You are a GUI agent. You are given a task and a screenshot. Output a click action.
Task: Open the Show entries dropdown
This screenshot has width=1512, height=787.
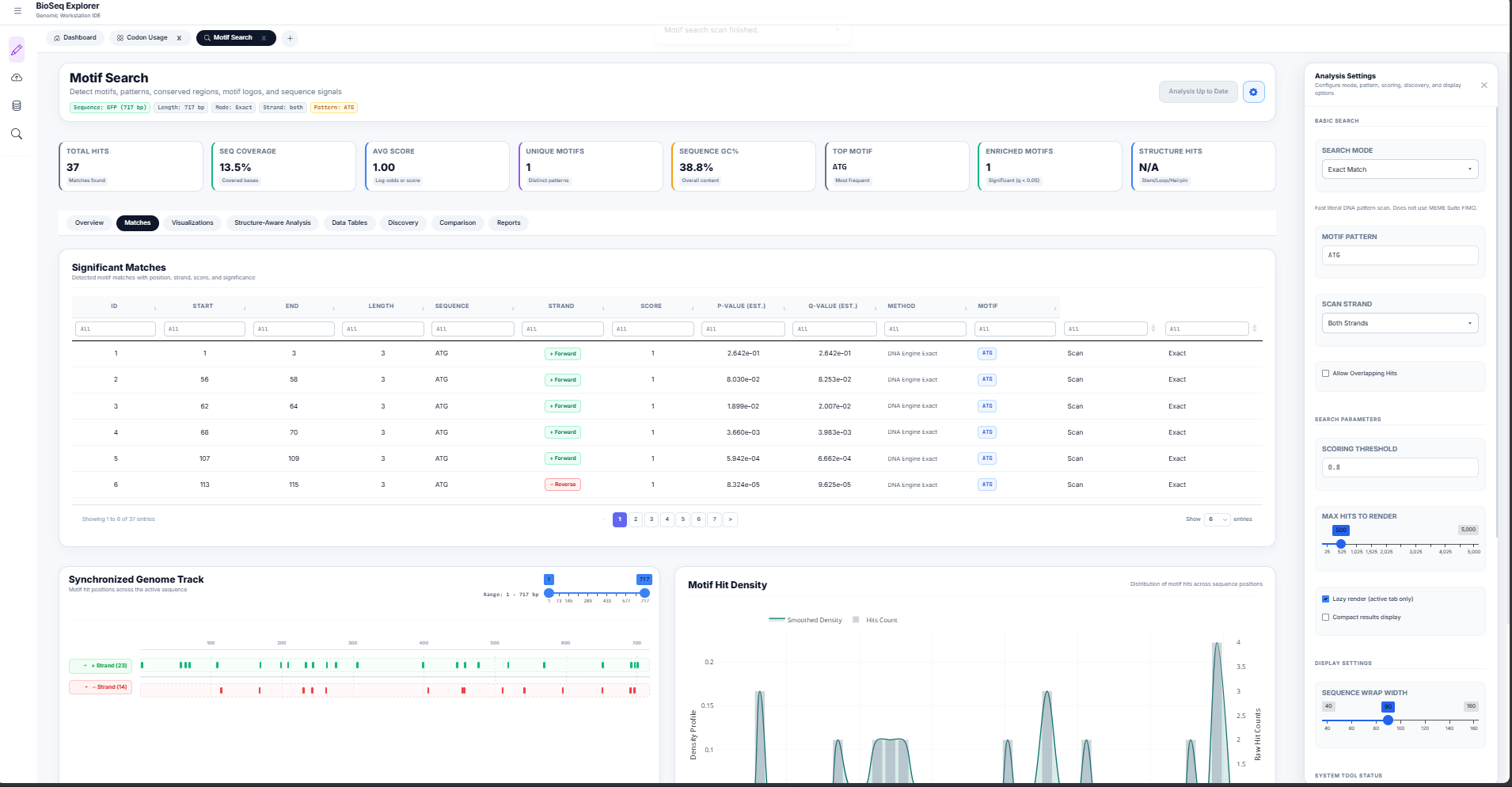pyautogui.click(x=1218, y=519)
